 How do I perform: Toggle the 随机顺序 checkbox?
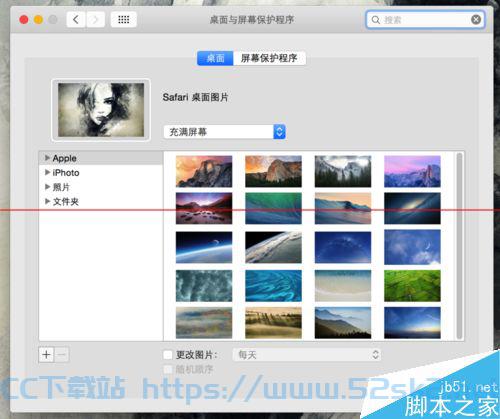[x=168, y=369]
